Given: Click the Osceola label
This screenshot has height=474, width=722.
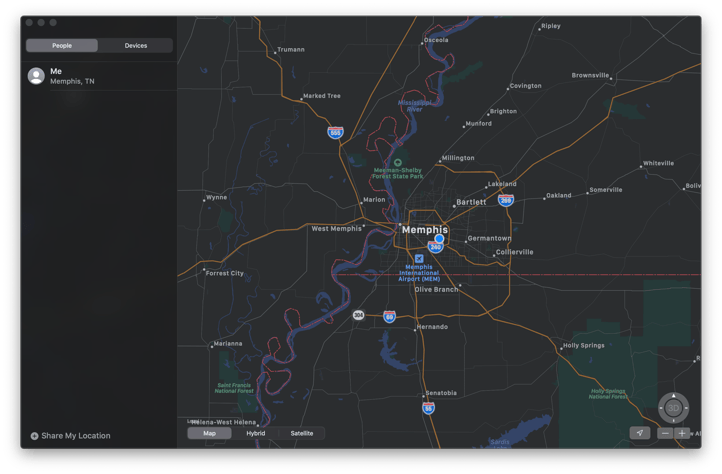Looking at the screenshot, I should [436, 40].
